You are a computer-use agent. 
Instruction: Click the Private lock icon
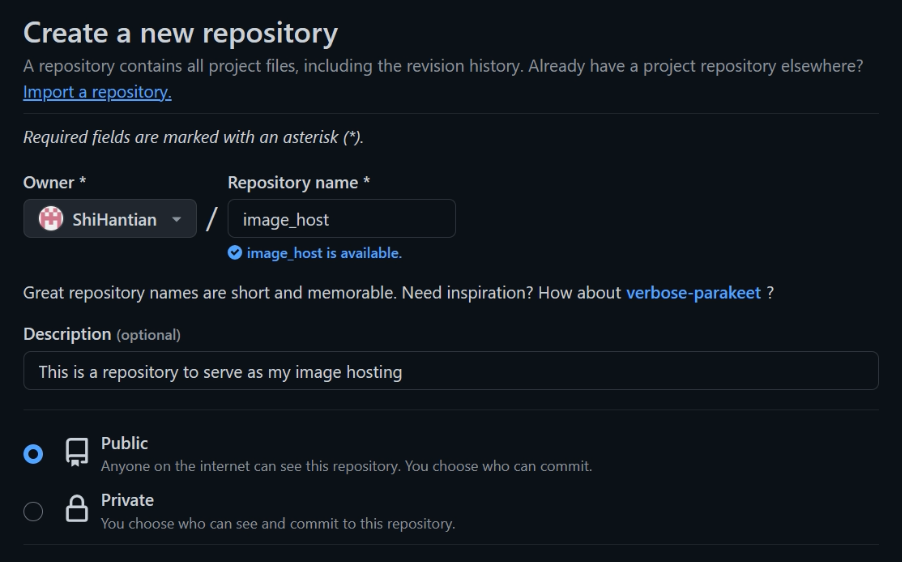(x=77, y=510)
